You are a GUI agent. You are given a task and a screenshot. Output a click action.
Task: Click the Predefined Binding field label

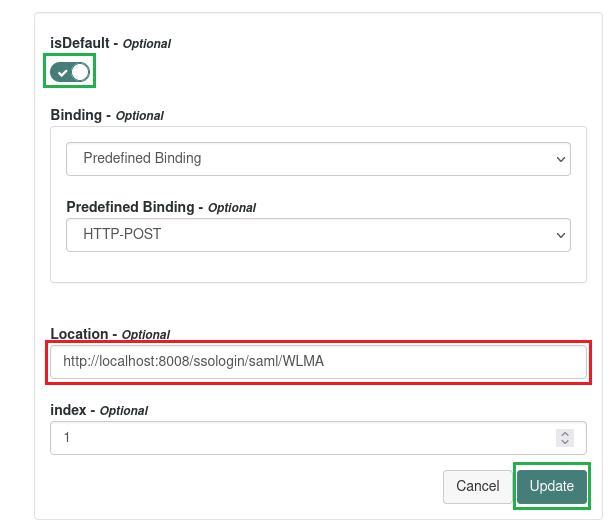coord(161,207)
